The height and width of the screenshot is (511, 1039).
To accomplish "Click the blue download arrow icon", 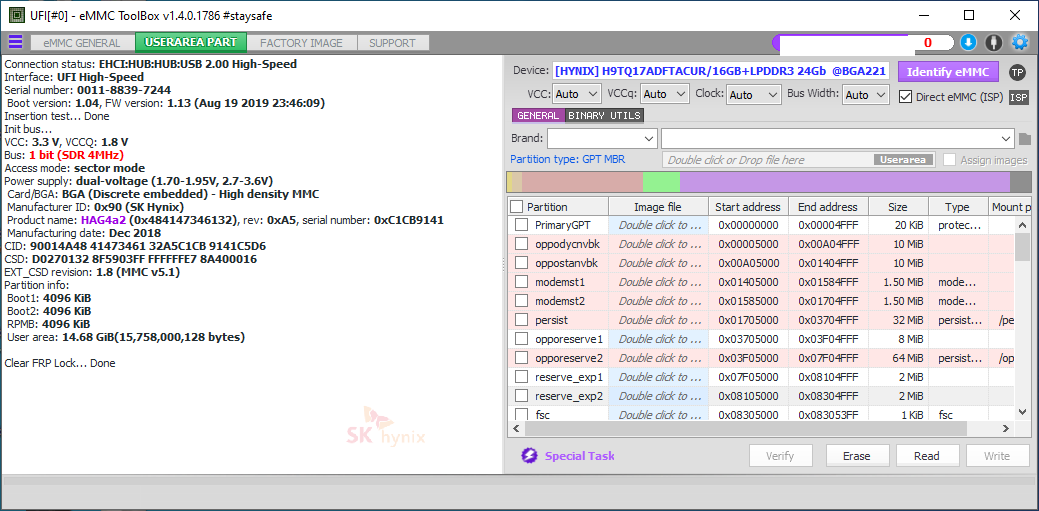I will click(x=968, y=42).
